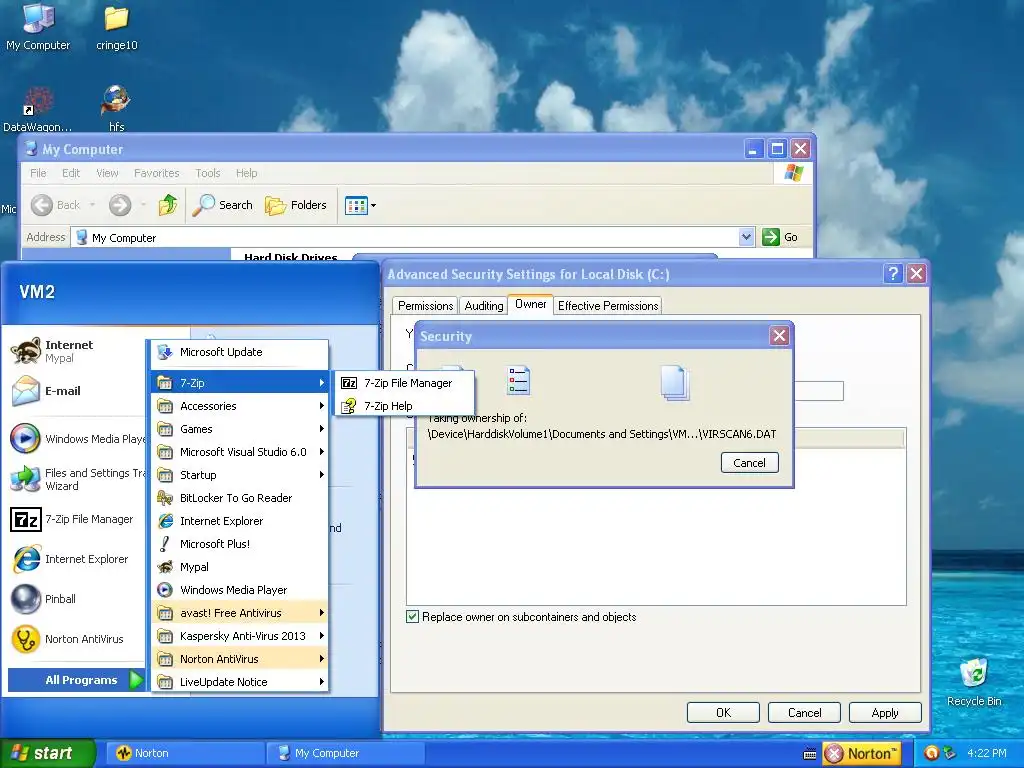The width and height of the screenshot is (1024, 768).
Task: Expand Microsoft Visual Studio 6.0 submenu
Action: [240, 452]
